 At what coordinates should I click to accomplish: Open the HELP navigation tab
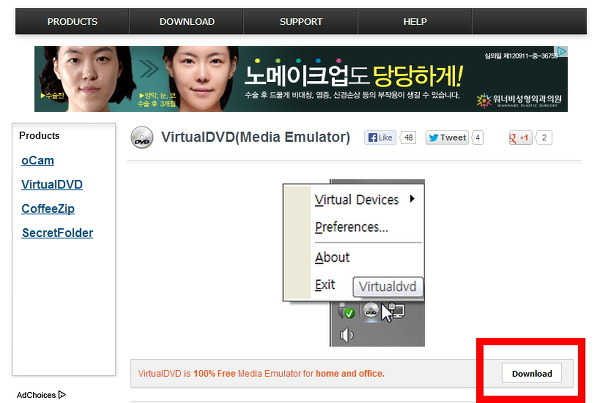tap(415, 21)
